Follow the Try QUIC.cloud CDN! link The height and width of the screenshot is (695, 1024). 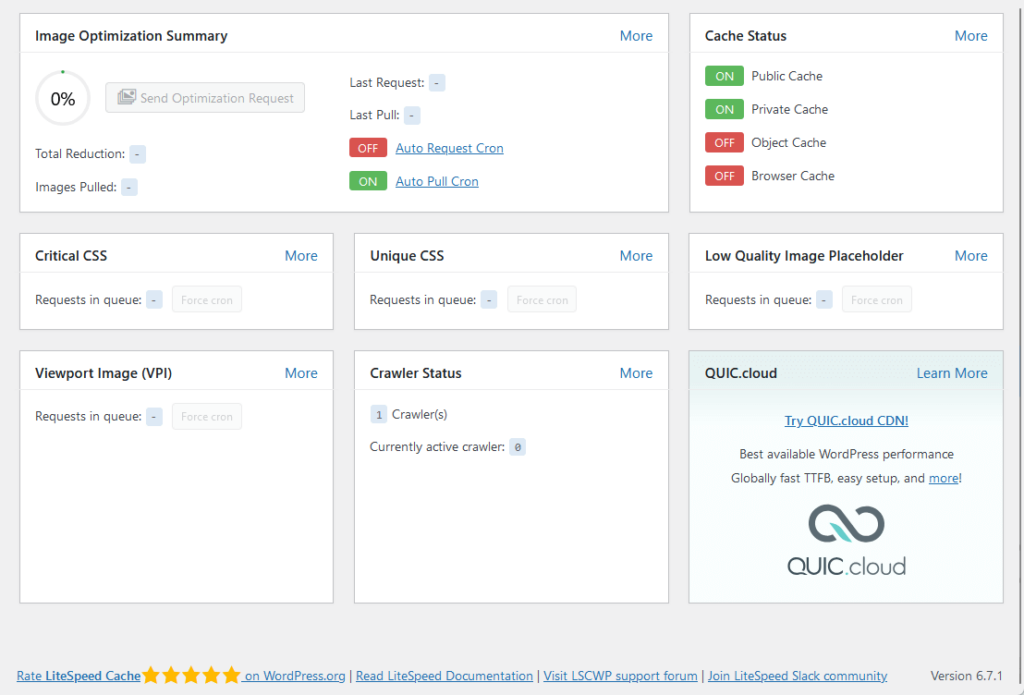[846, 421]
